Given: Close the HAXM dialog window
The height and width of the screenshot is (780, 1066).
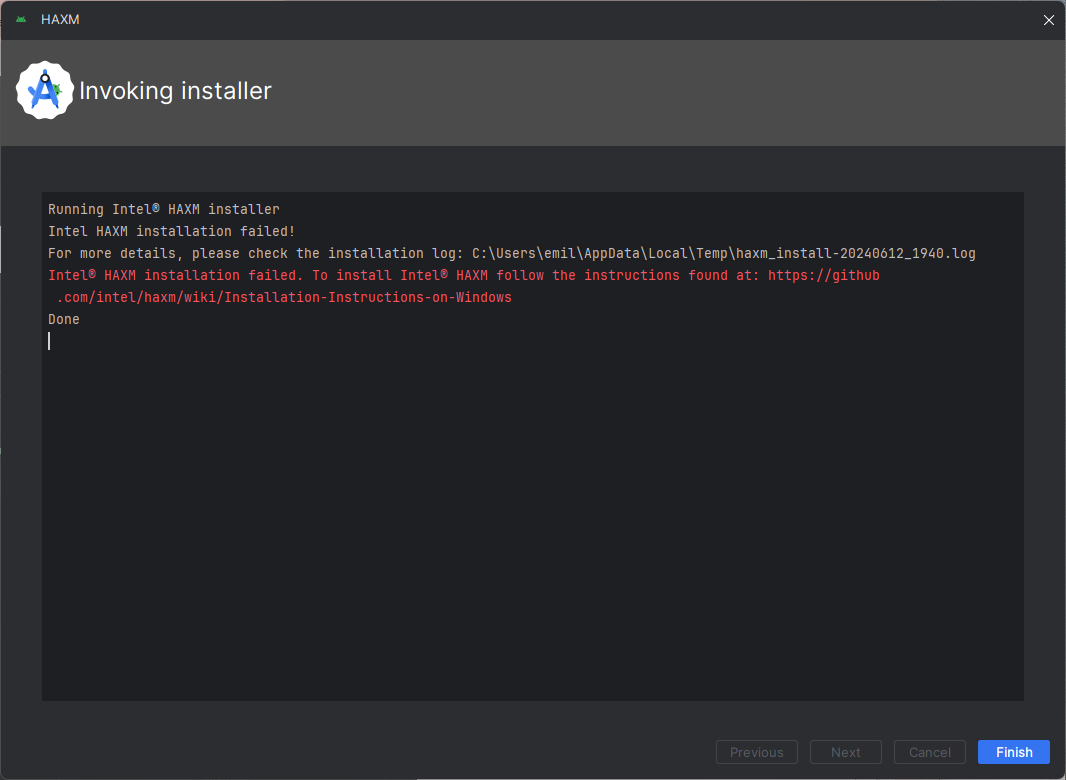Looking at the screenshot, I should [x=1048, y=20].
